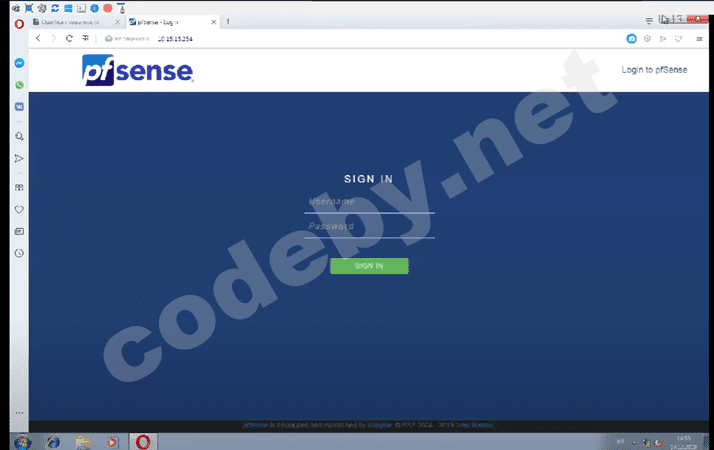Open the media player from the taskbar
The image size is (714, 450).
click(112, 442)
